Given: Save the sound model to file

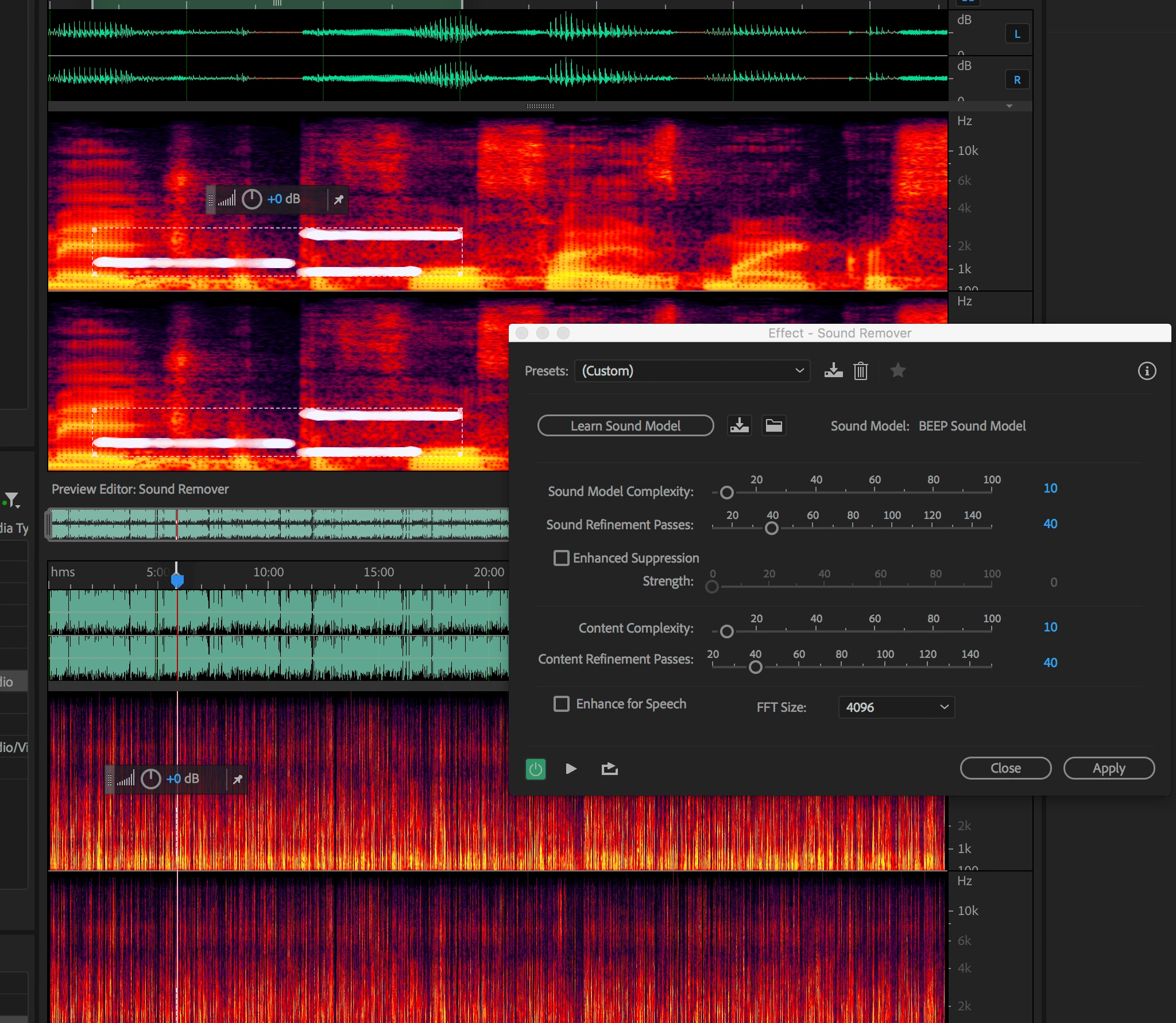Looking at the screenshot, I should click(739, 425).
